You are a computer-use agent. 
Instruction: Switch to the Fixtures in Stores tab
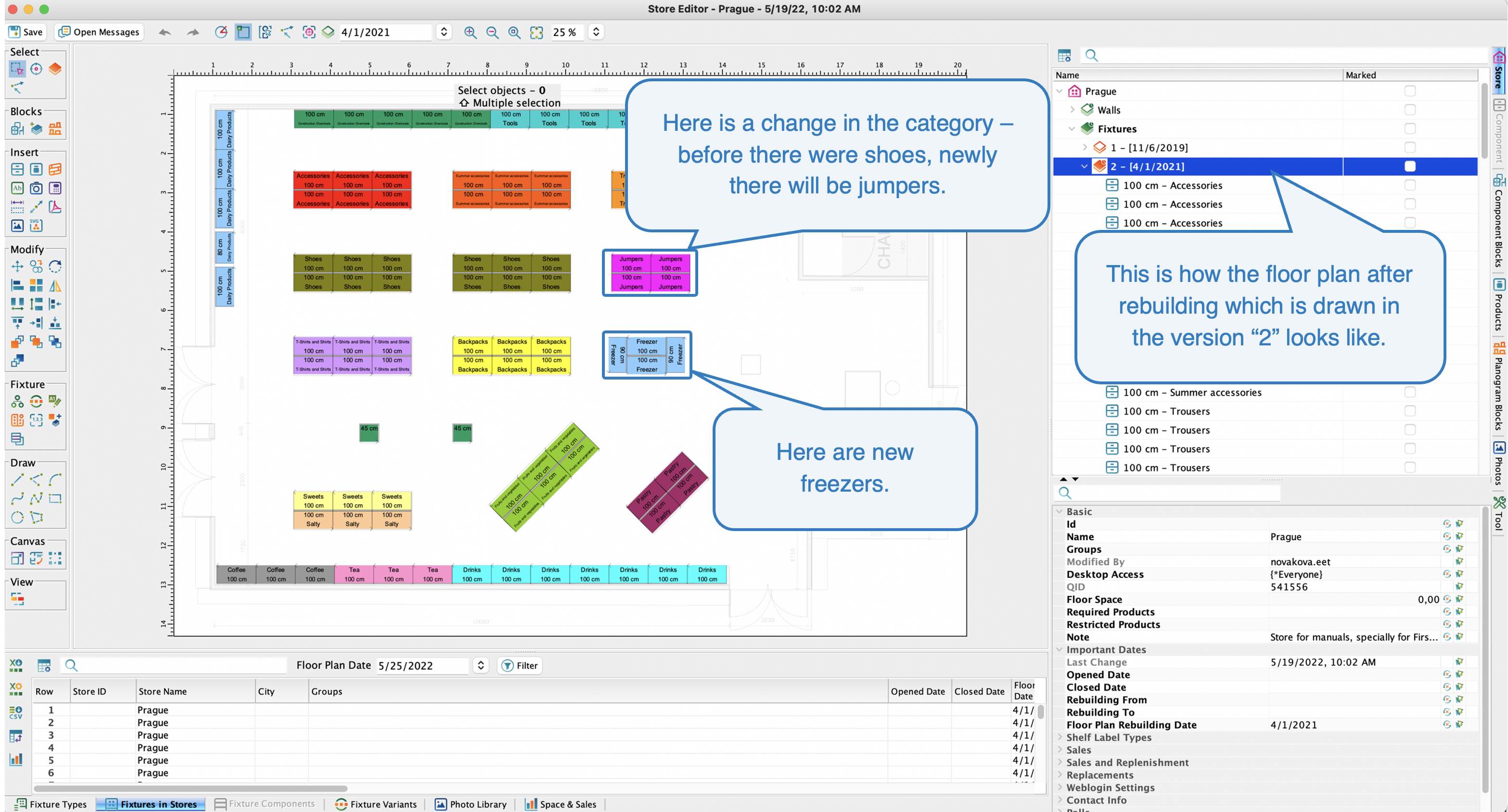pyautogui.click(x=151, y=804)
